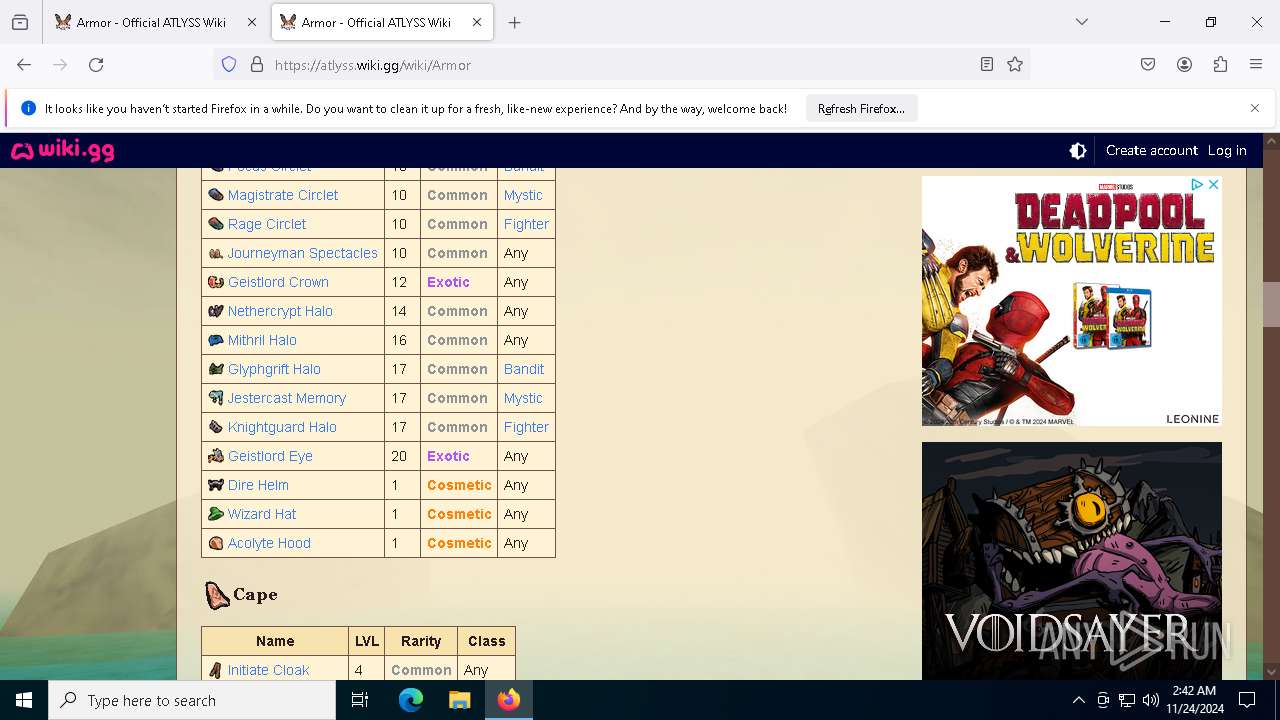Click the Log in link
1280x720 pixels.
click(1227, 151)
